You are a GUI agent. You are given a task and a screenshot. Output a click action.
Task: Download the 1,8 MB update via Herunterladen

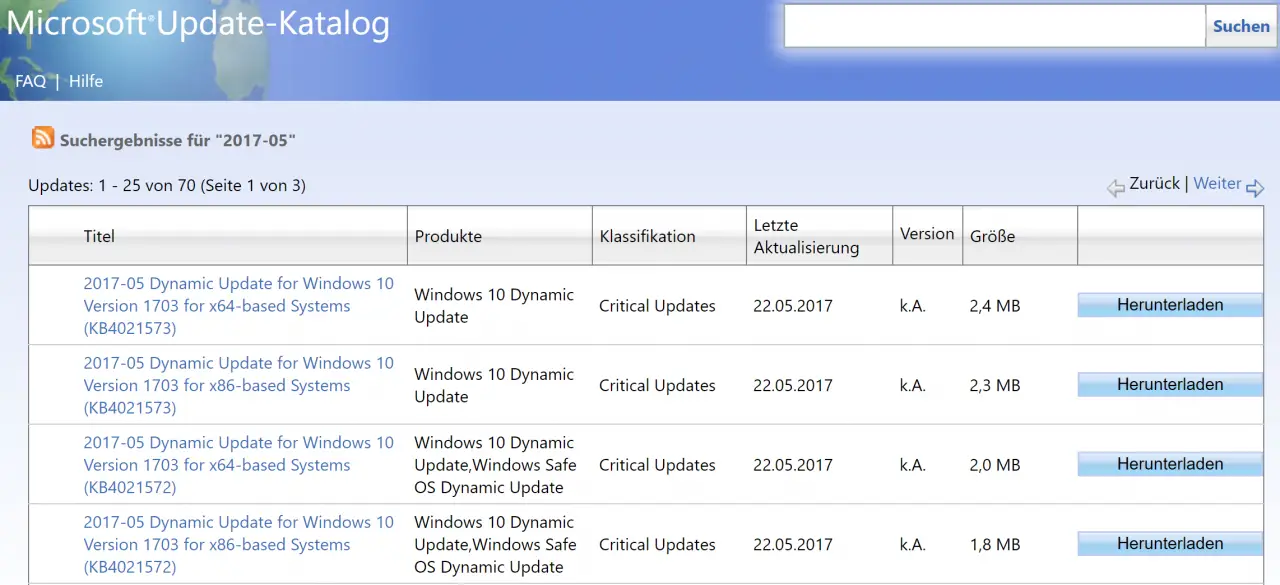pyautogui.click(x=1170, y=543)
